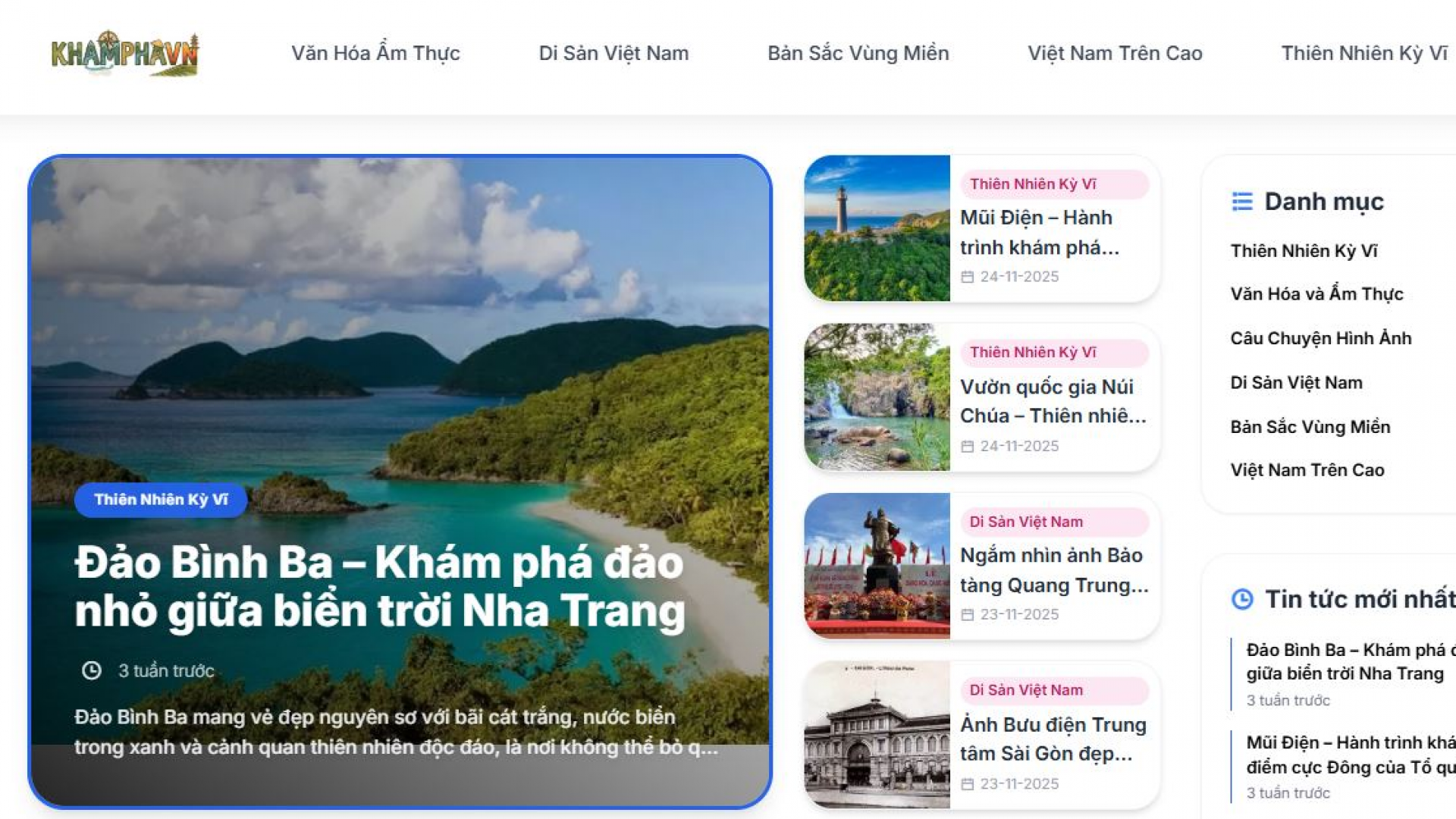The width and height of the screenshot is (1456, 819).
Task: Click the calendar icon on the Bưu điện Sài Gòn card
Action: tap(967, 784)
